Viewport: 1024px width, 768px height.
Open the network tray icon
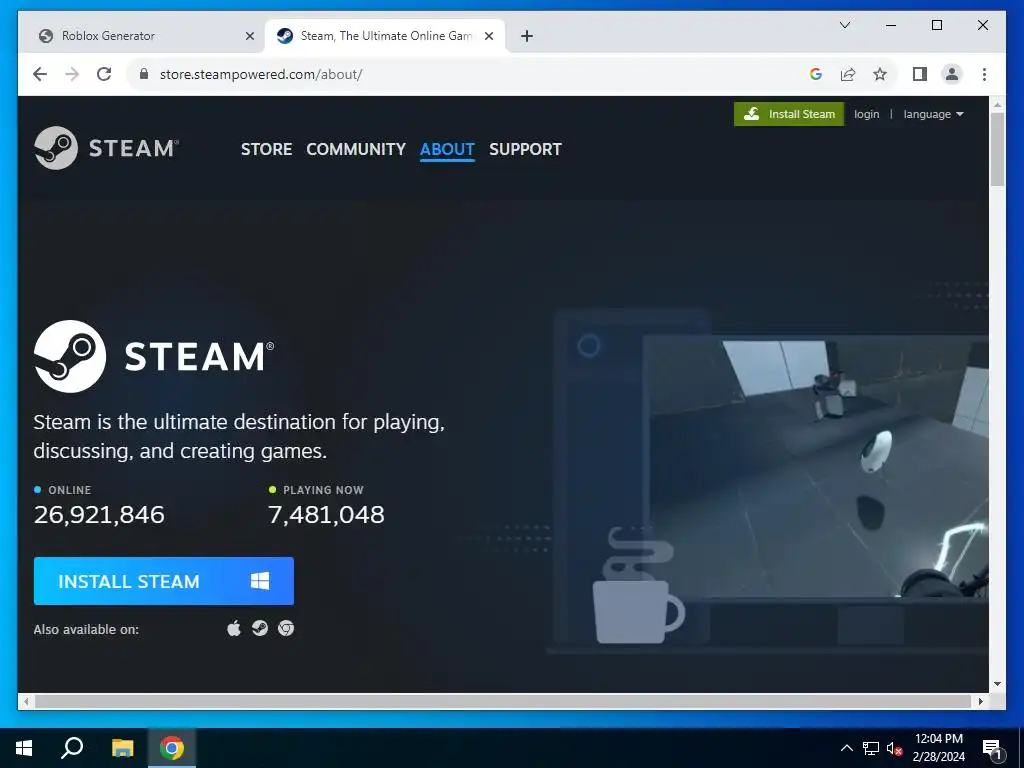[x=871, y=748]
